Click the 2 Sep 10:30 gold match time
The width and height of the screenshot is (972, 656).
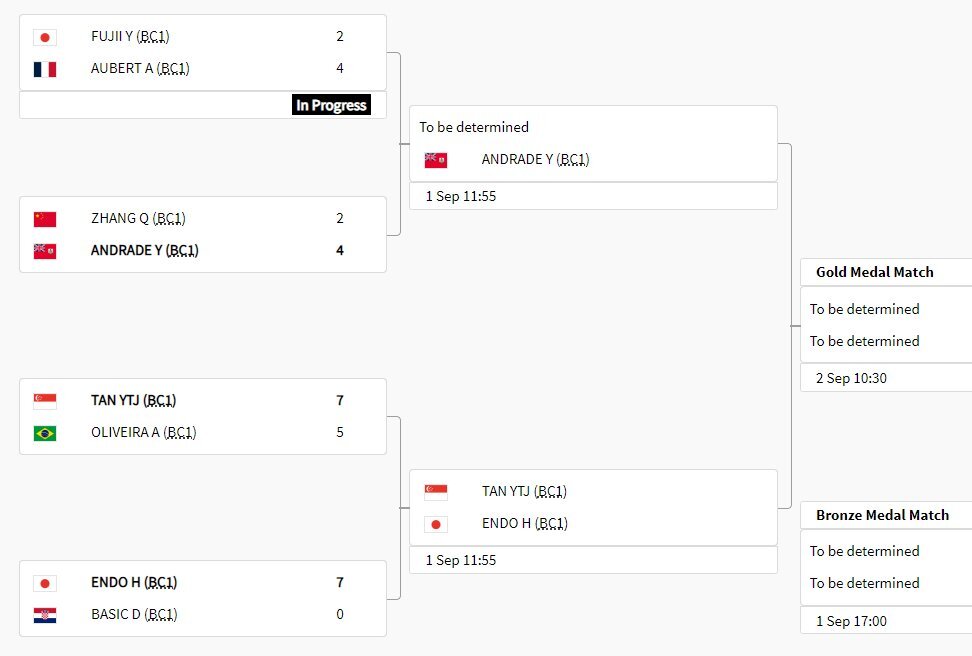pyautogui.click(x=851, y=378)
